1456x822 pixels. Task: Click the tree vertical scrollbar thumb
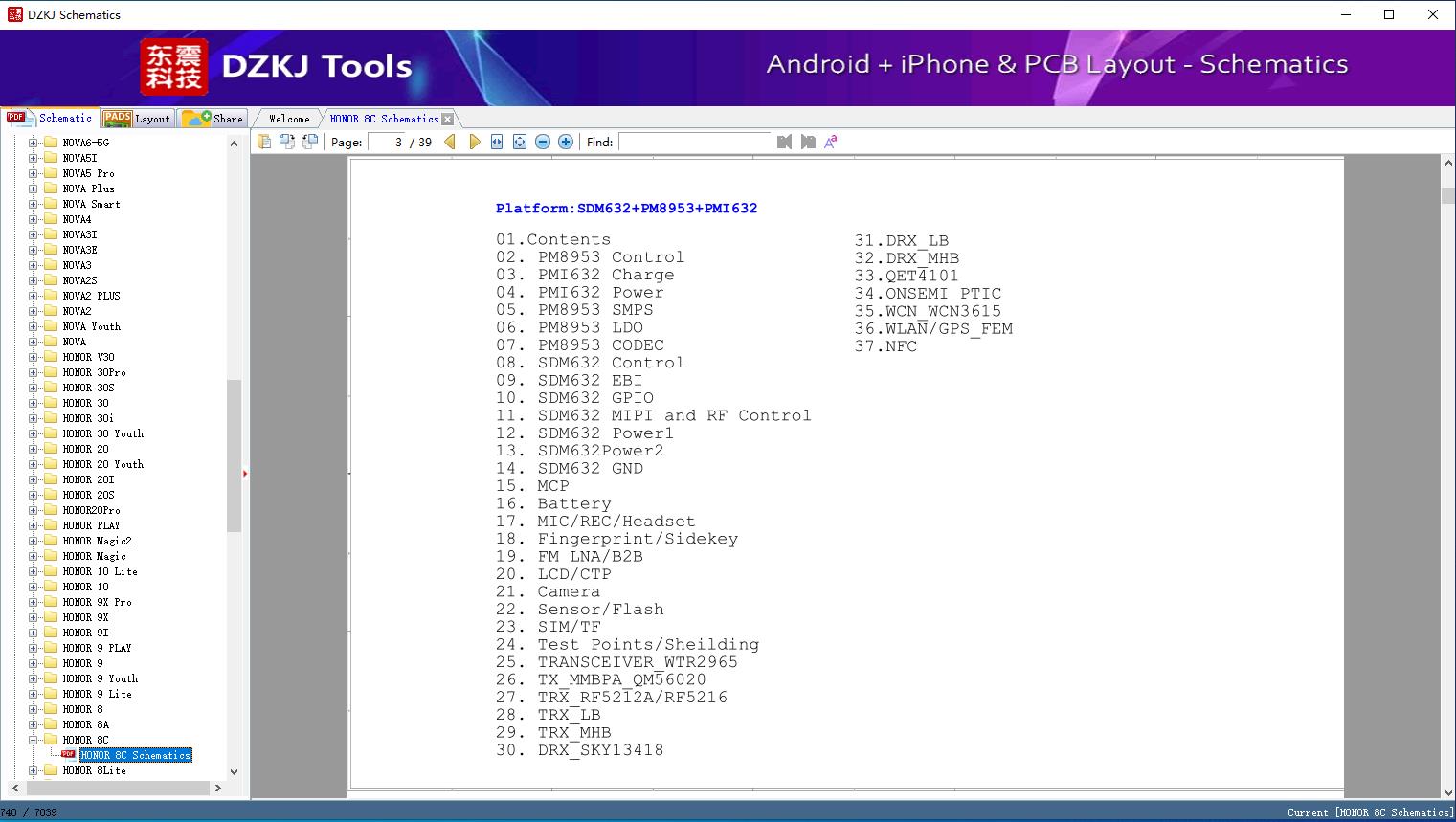[234, 455]
